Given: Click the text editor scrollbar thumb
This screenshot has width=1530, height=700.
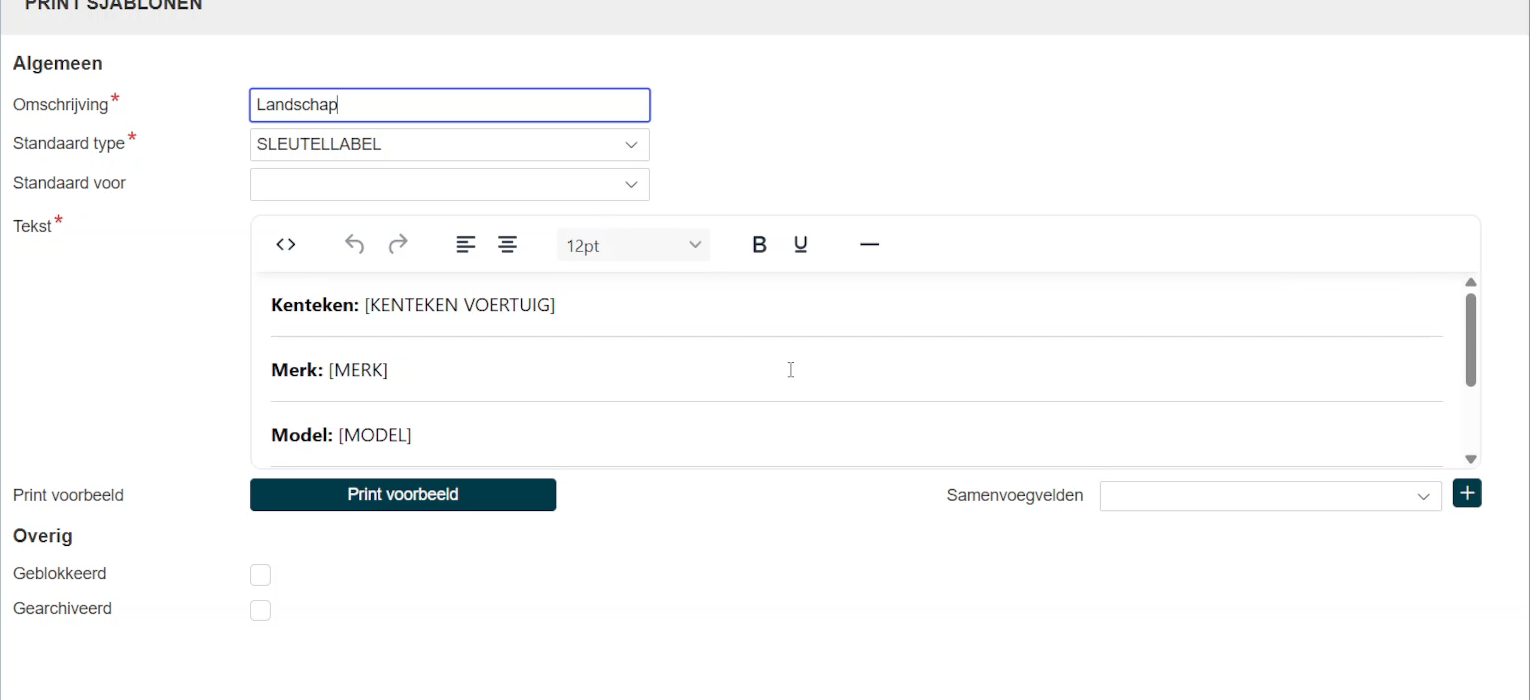Looking at the screenshot, I should [1471, 339].
